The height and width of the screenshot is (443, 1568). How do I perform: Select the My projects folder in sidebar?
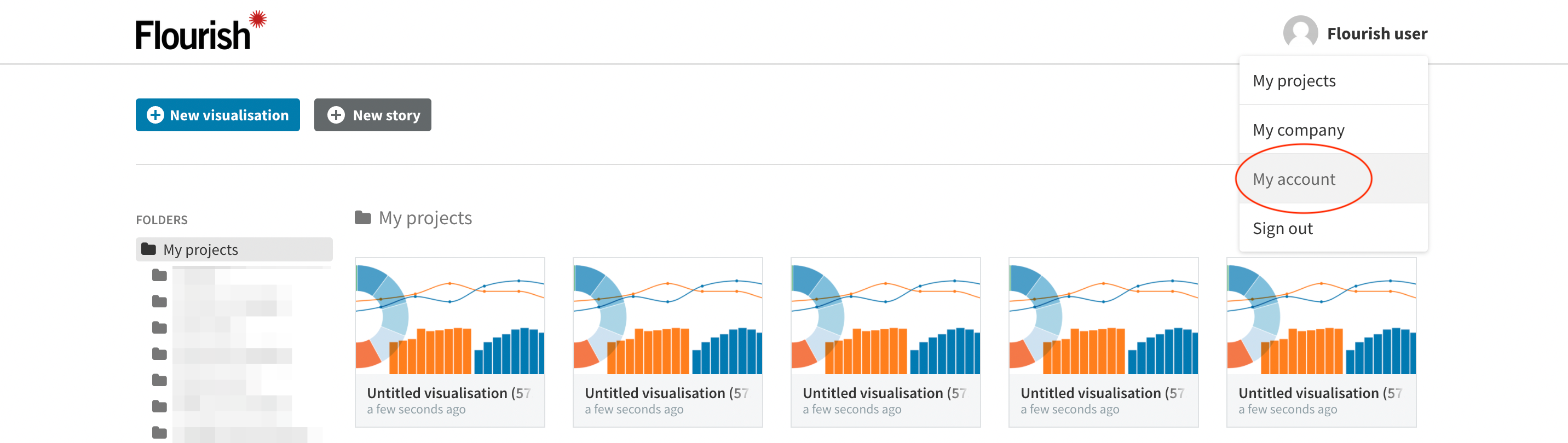[234, 249]
